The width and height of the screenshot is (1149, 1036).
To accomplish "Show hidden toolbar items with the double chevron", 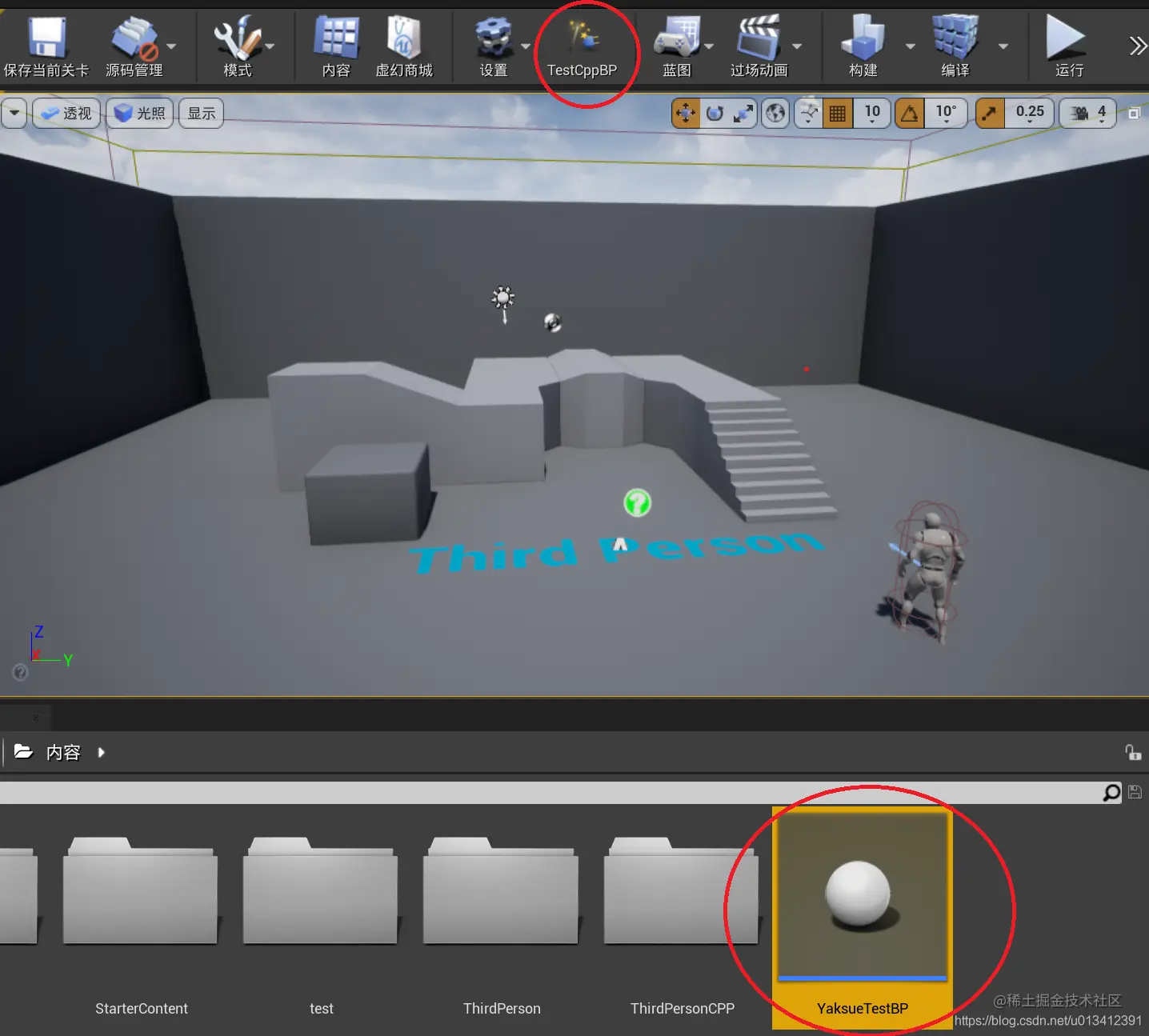I will click(1137, 46).
